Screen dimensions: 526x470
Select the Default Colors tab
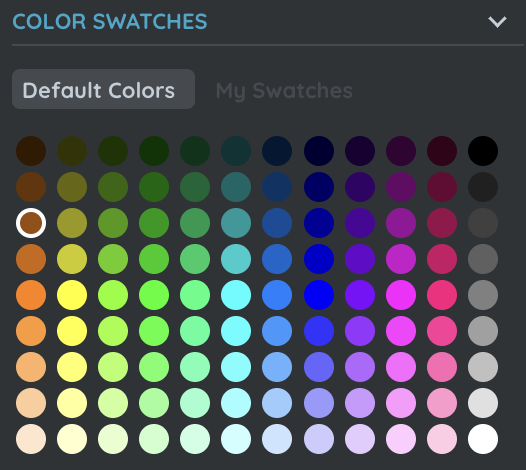pyautogui.click(x=103, y=89)
